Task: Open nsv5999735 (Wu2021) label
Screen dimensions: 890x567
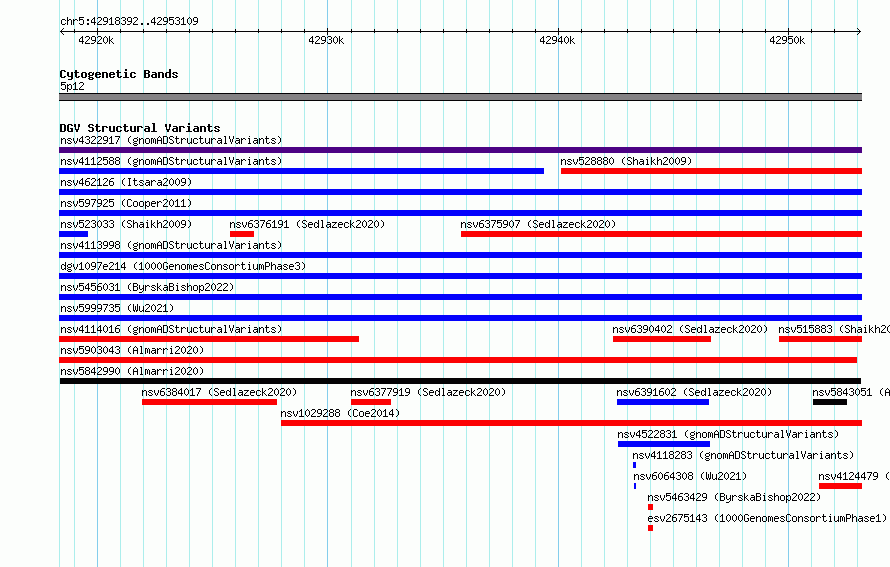Action: (117, 308)
